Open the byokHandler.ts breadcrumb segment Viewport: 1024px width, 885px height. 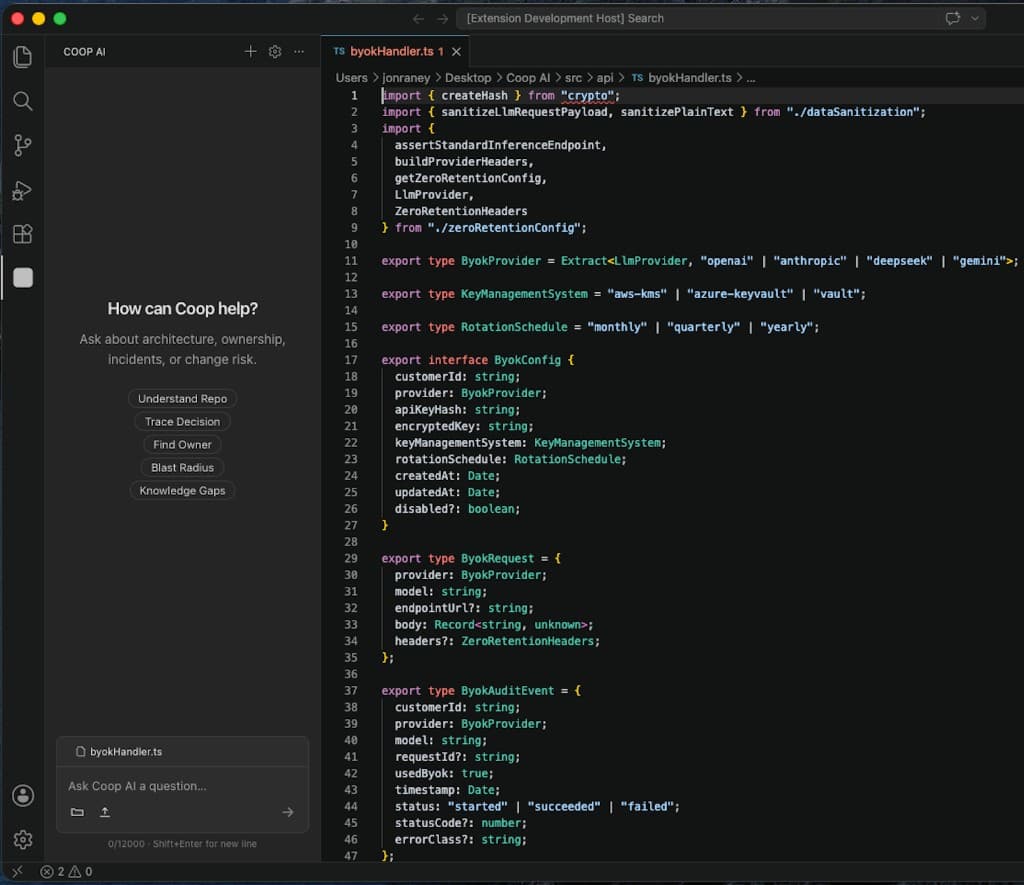pyautogui.click(x=682, y=78)
